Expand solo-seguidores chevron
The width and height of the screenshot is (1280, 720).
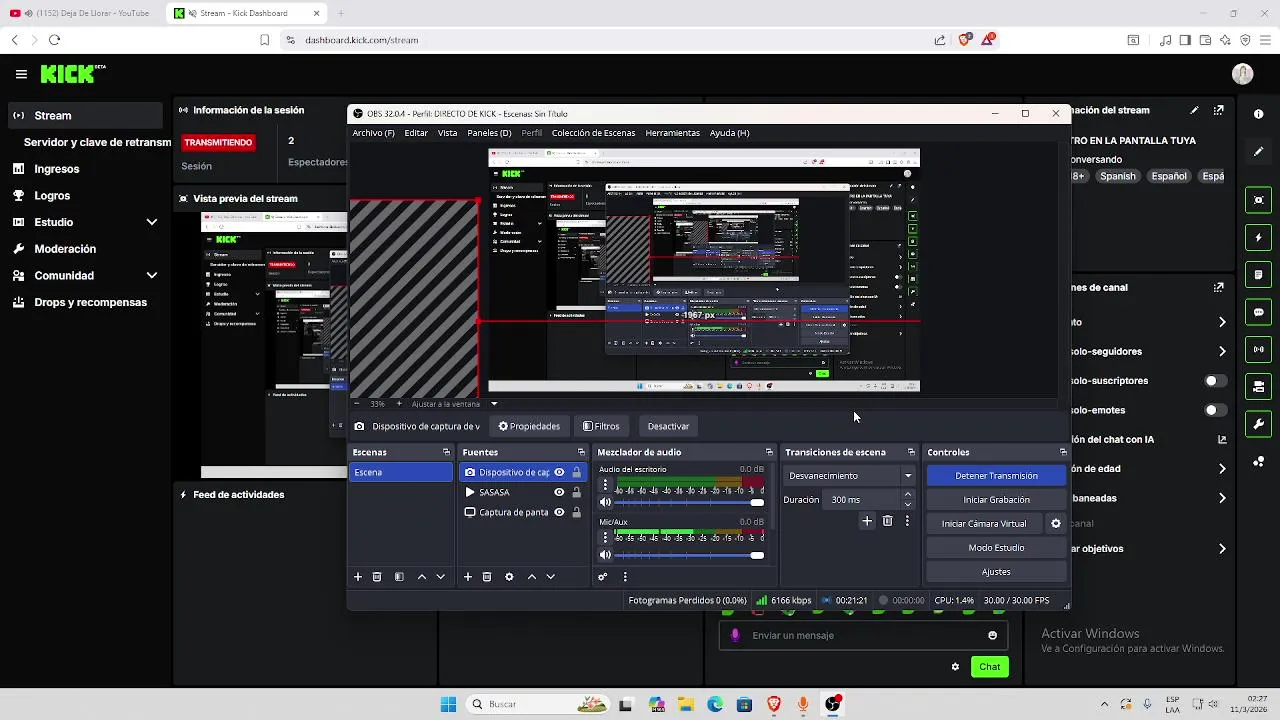coord(1222,351)
